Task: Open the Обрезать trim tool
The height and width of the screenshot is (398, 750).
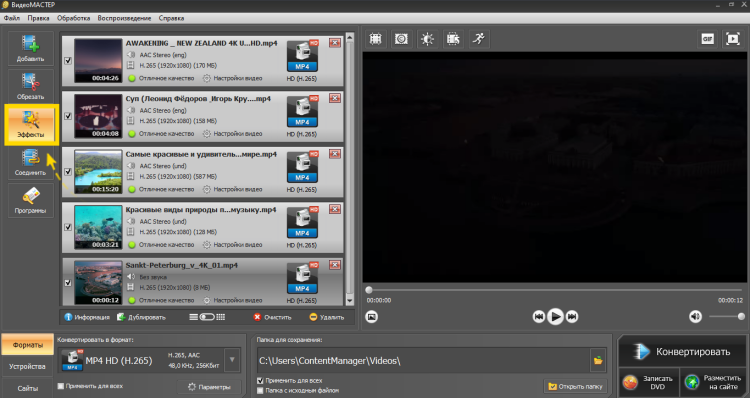Action: click(31, 86)
